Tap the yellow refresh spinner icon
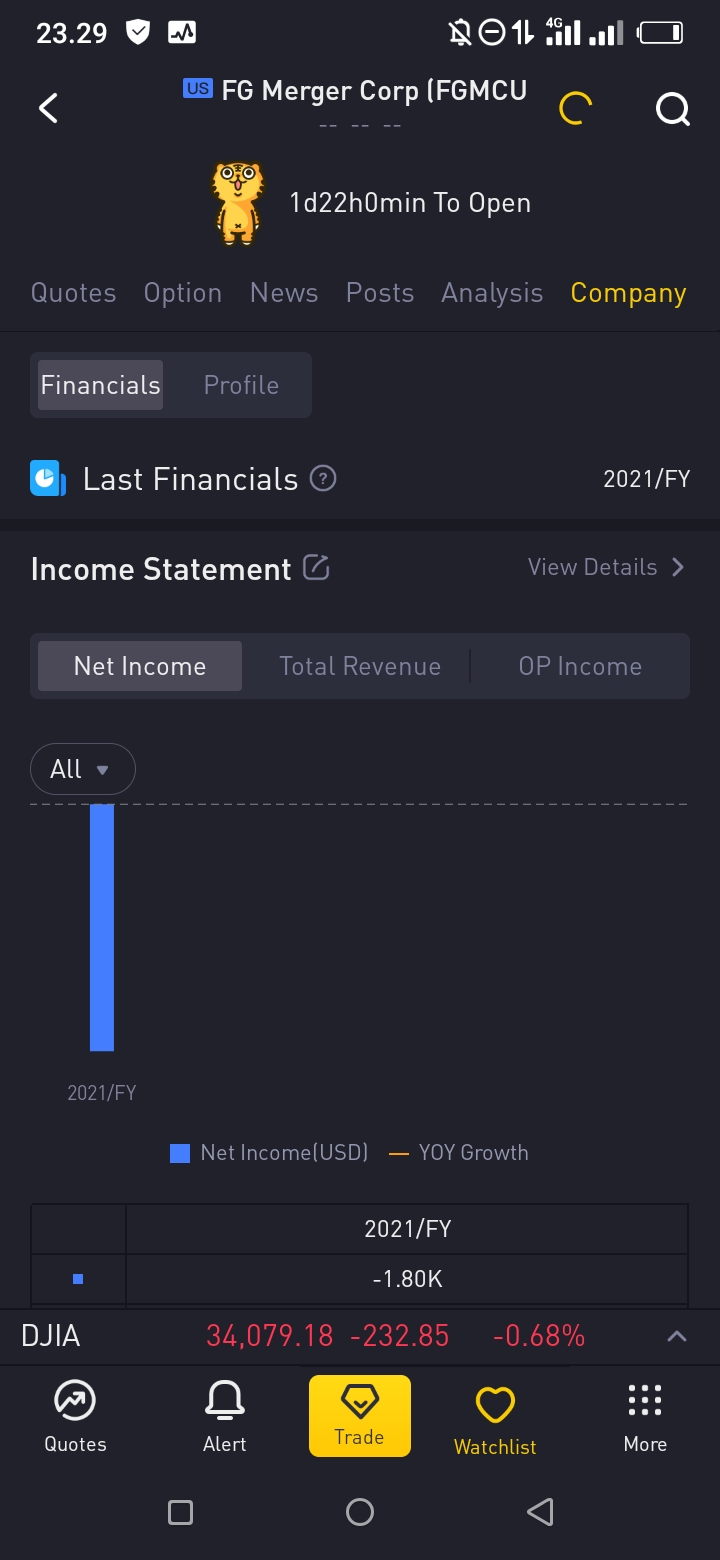The image size is (720, 1560). coord(575,108)
